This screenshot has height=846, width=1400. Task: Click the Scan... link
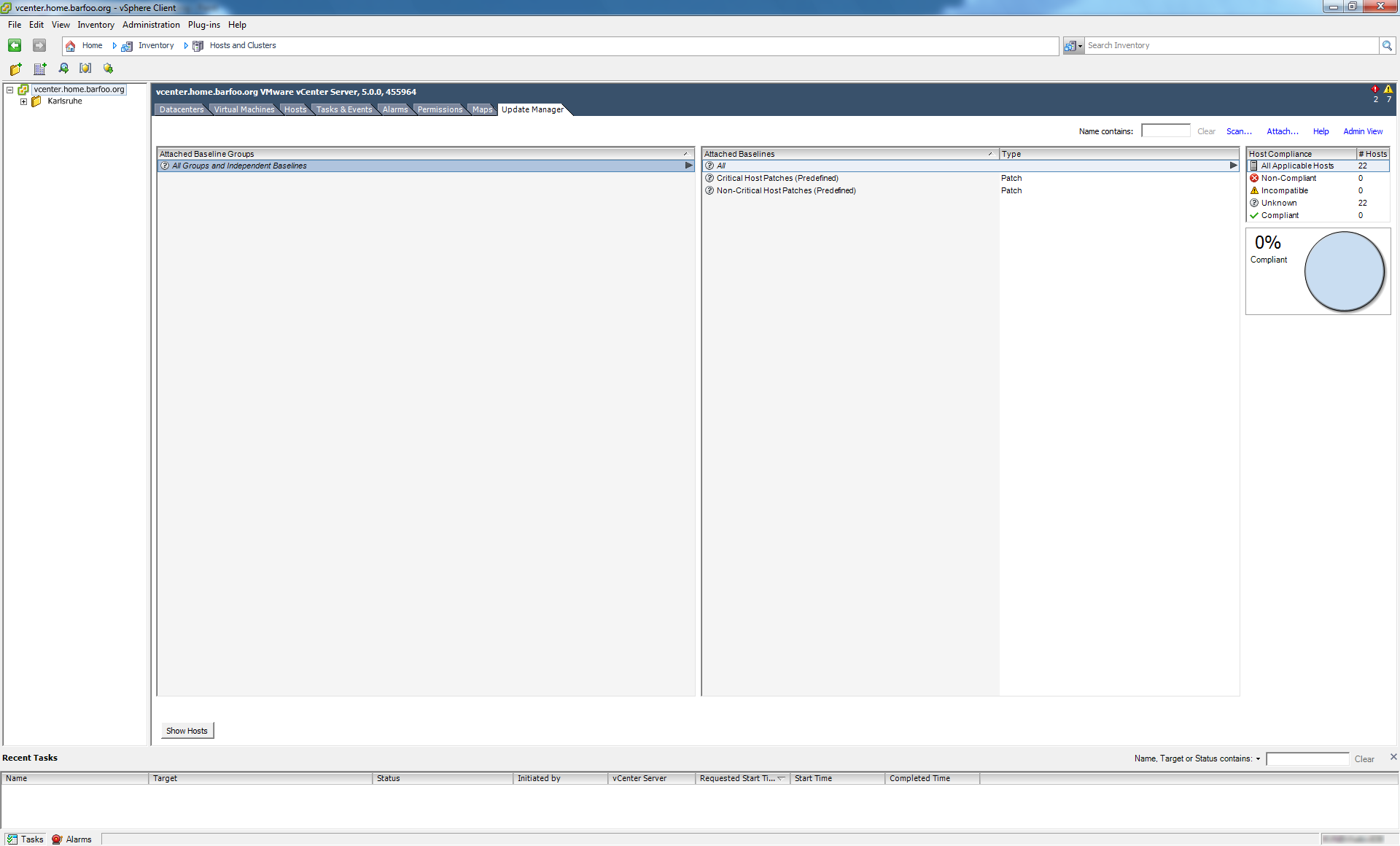(x=1238, y=131)
